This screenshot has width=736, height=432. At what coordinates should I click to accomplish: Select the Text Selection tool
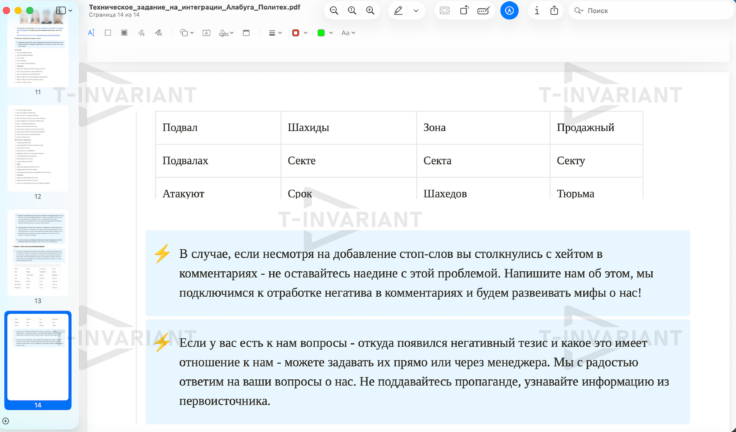click(91, 33)
